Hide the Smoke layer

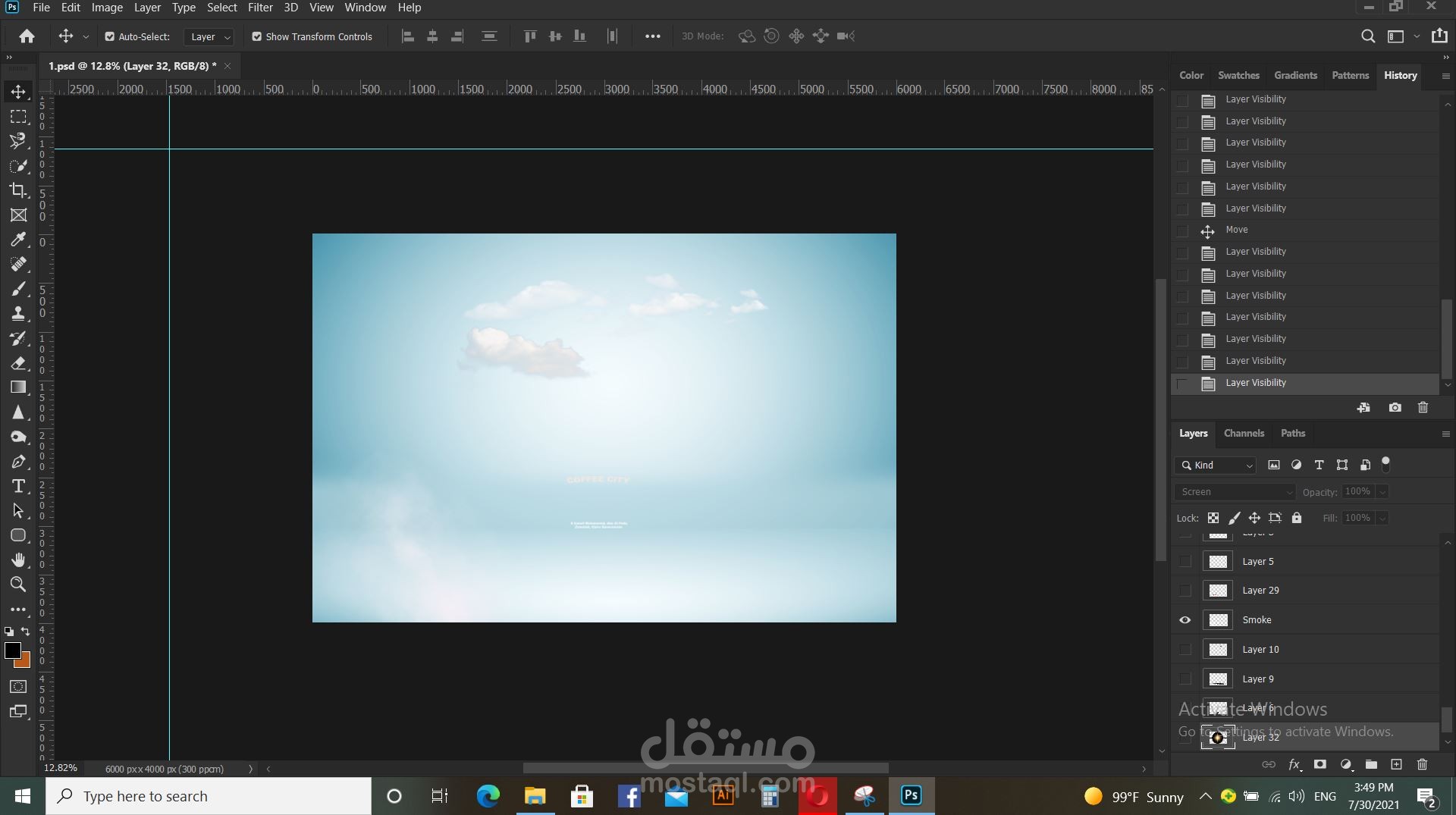1185,620
